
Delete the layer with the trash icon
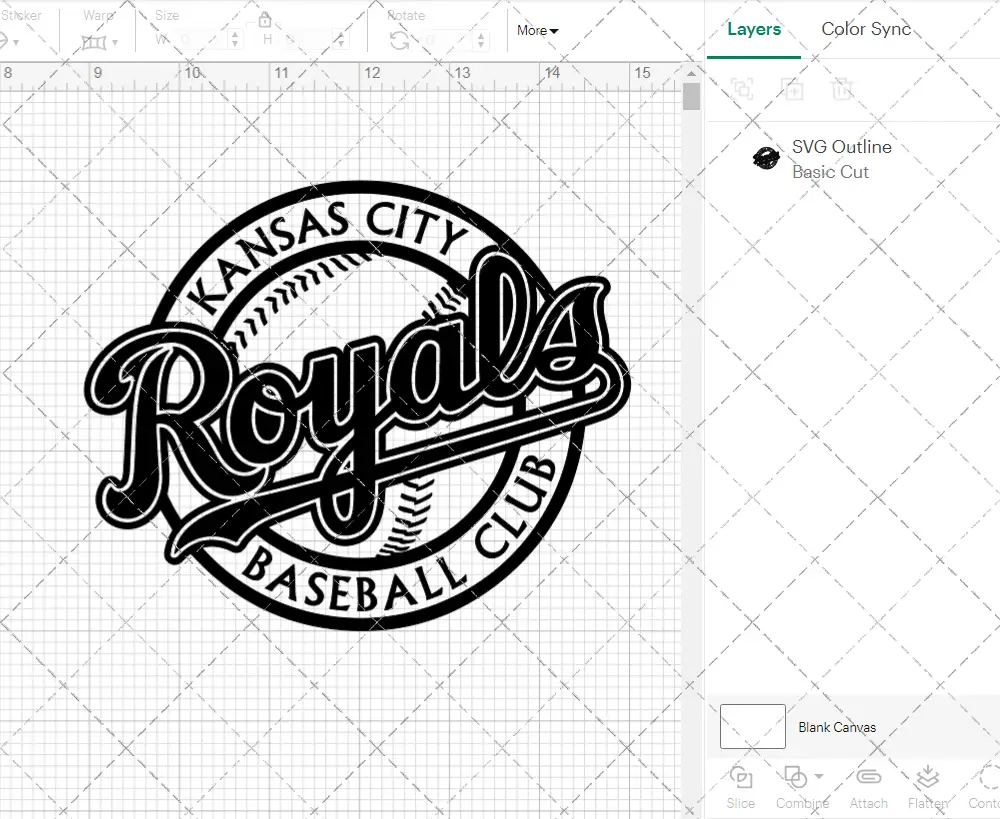tap(843, 89)
